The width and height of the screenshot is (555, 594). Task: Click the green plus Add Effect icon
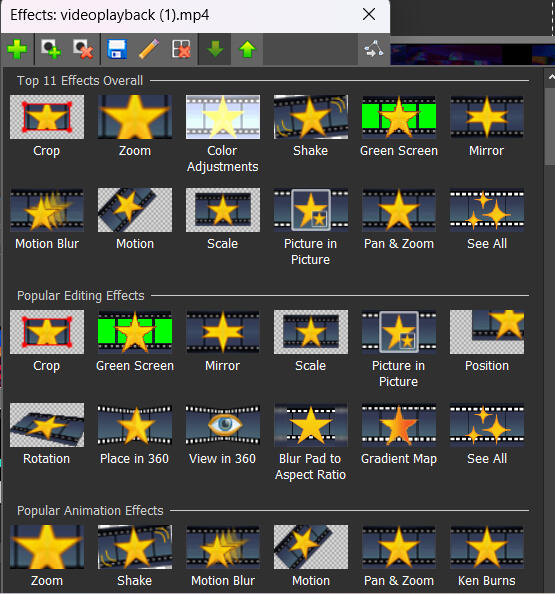click(x=17, y=50)
